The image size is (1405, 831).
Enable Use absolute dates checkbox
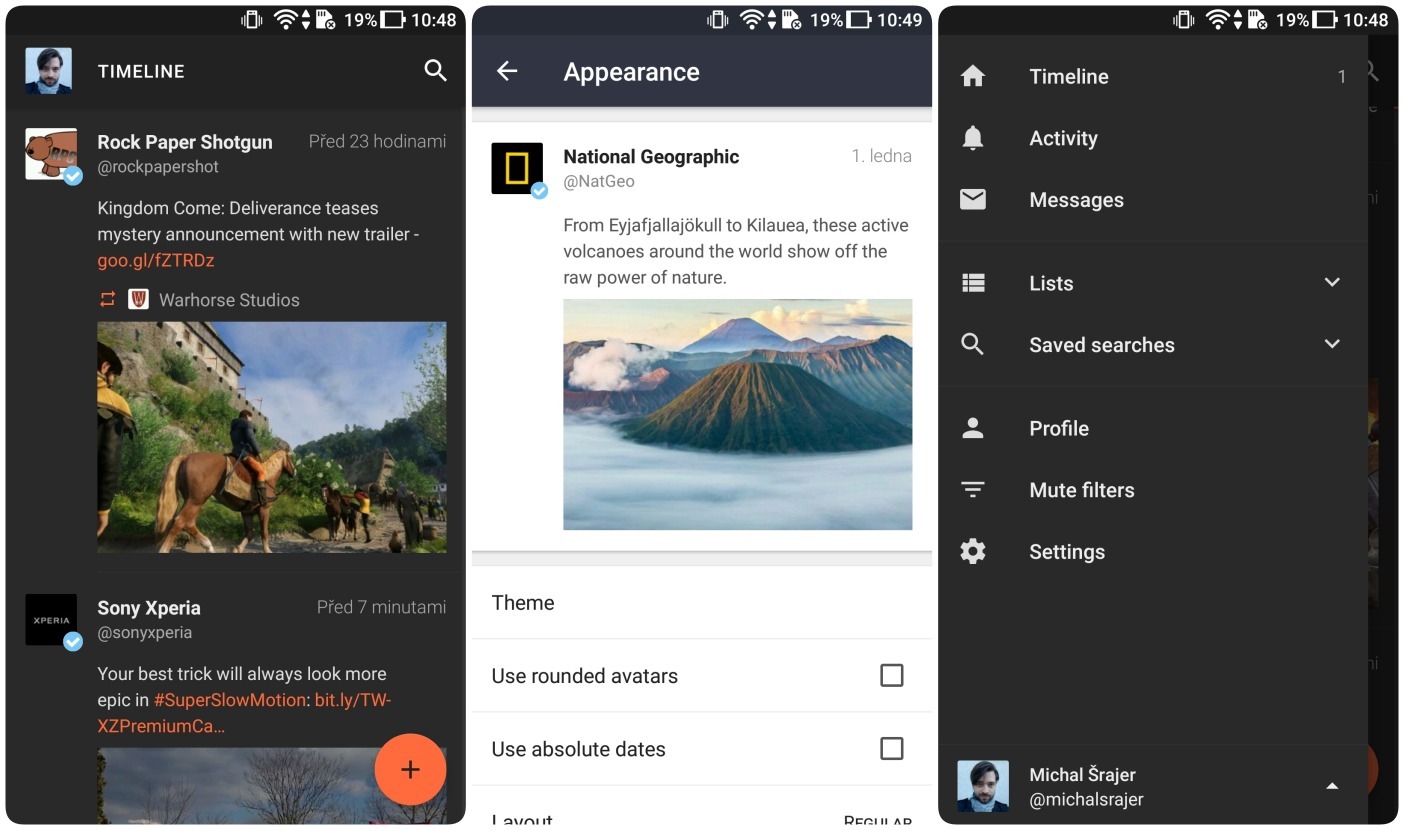891,749
